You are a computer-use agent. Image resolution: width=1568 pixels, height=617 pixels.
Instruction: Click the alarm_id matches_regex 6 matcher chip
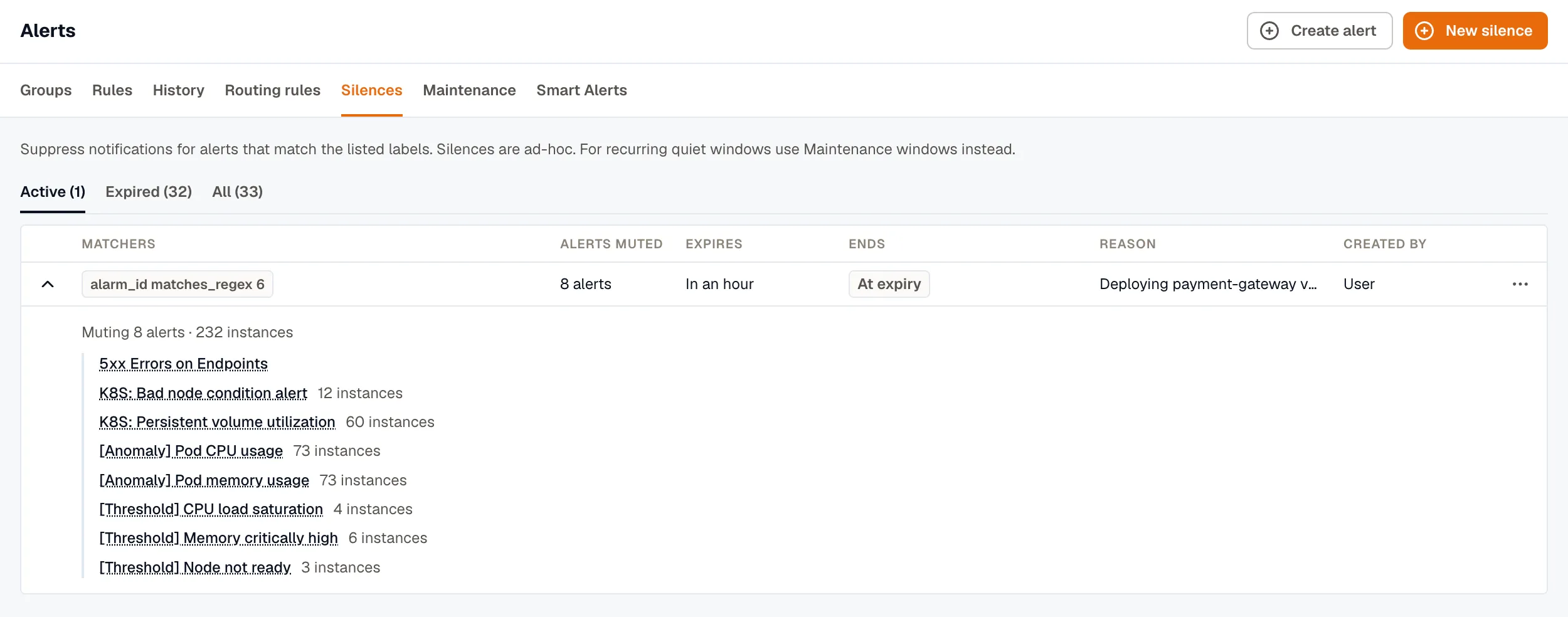(x=177, y=284)
